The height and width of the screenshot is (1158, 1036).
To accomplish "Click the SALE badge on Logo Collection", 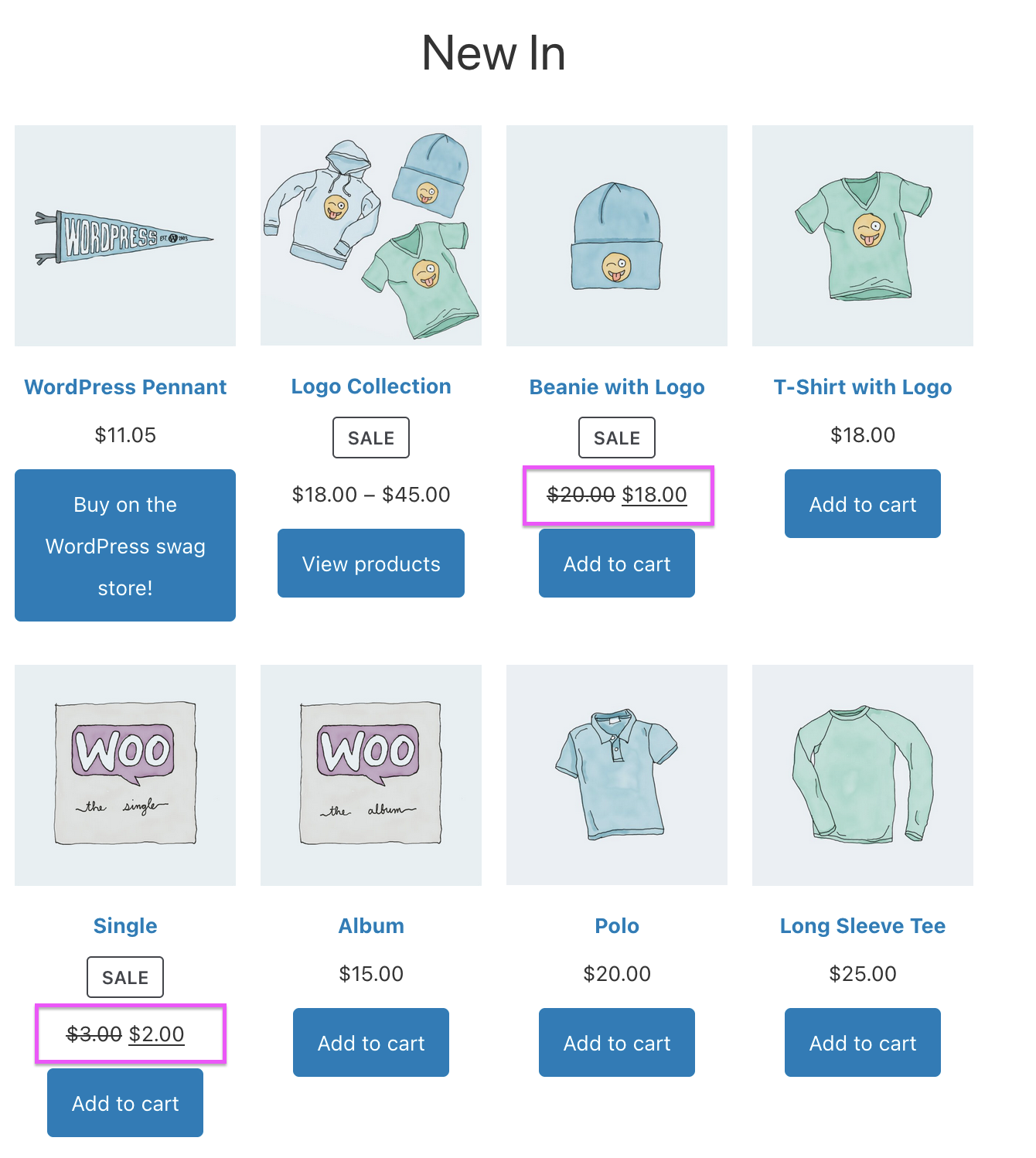I will pyautogui.click(x=370, y=437).
